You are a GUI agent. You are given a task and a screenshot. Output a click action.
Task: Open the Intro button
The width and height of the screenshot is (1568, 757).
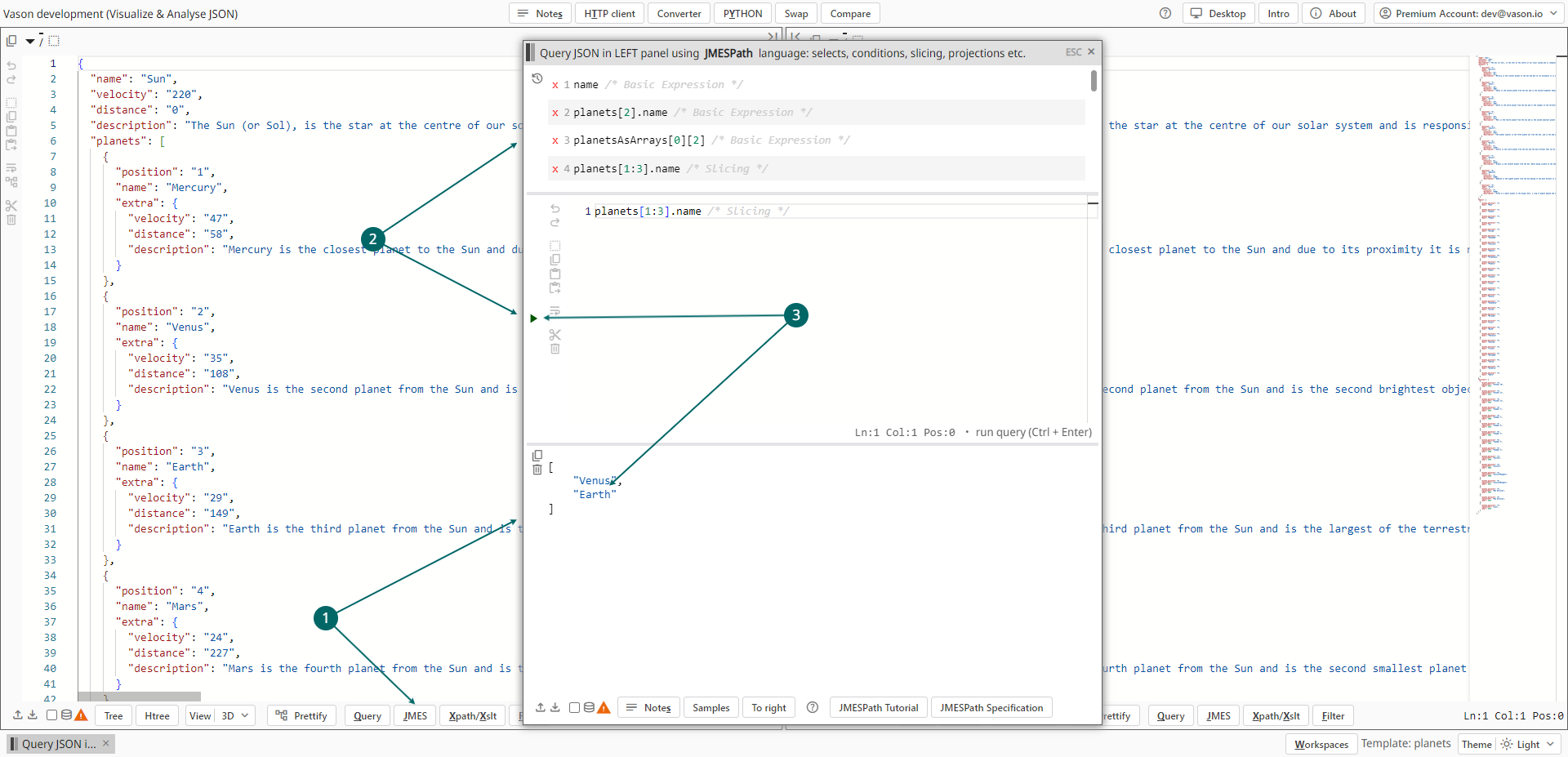1278,13
